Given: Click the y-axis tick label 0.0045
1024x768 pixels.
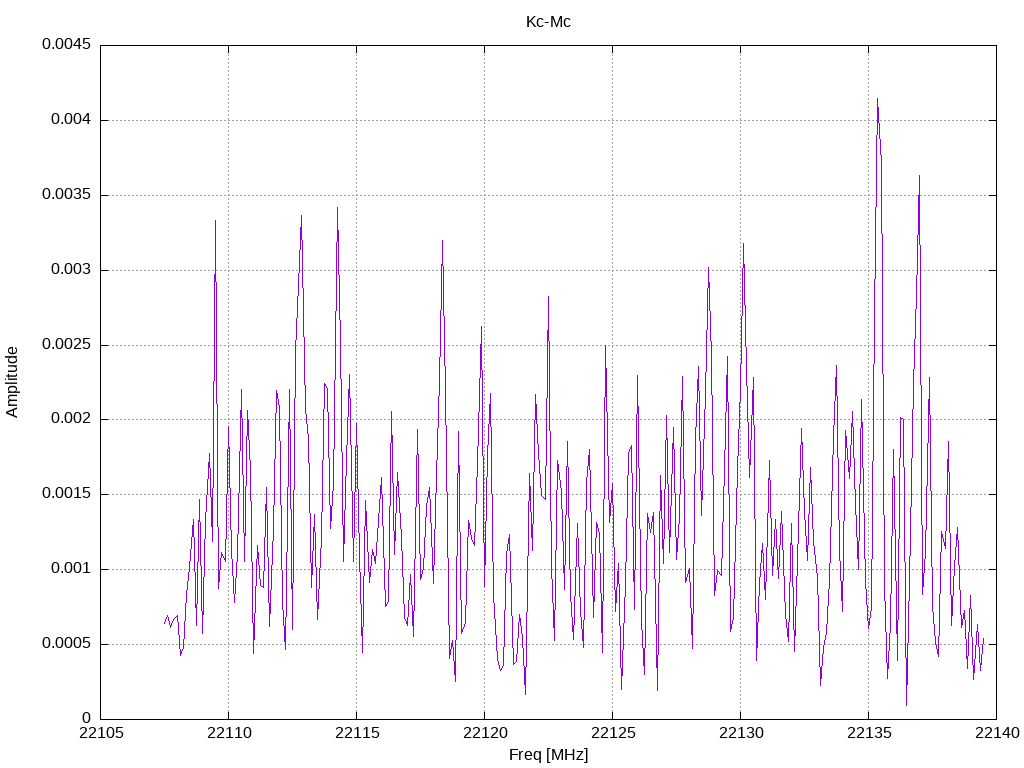Looking at the screenshot, I should click(67, 44).
